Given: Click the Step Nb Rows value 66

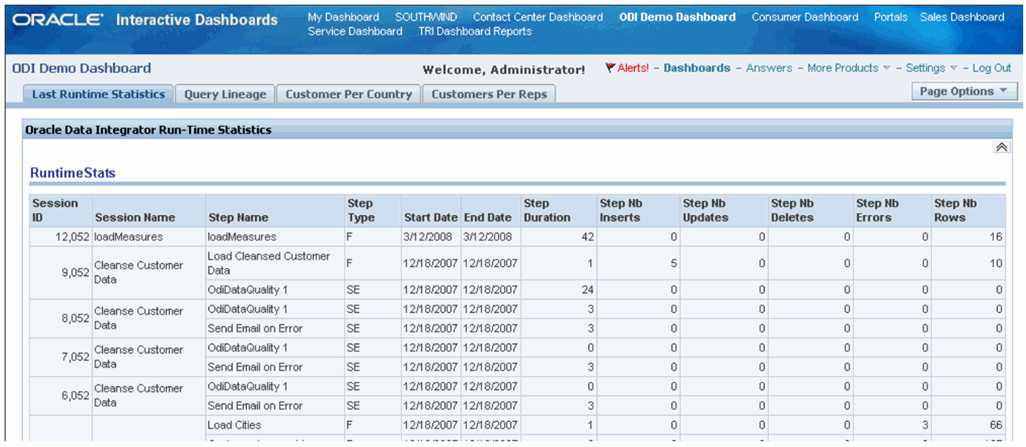Looking at the screenshot, I should 996,425.
